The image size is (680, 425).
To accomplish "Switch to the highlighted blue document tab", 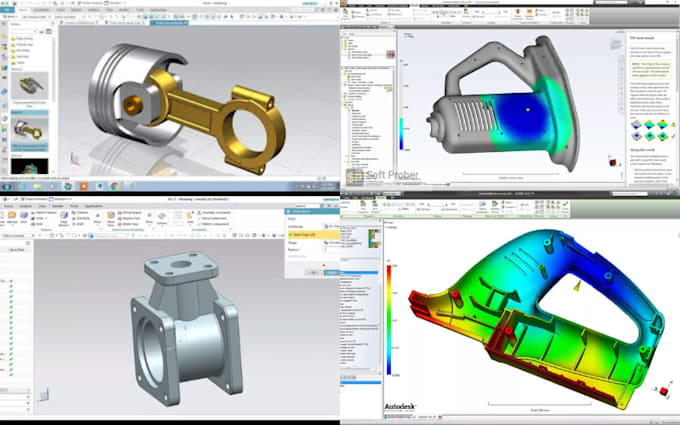I will (x=169, y=23).
